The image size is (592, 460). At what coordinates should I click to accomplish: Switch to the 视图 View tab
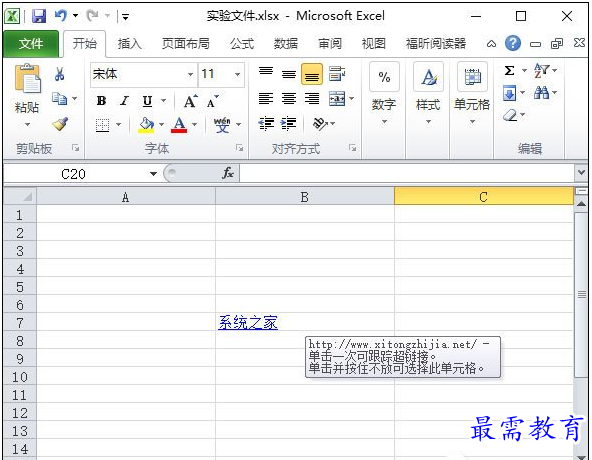point(374,44)
